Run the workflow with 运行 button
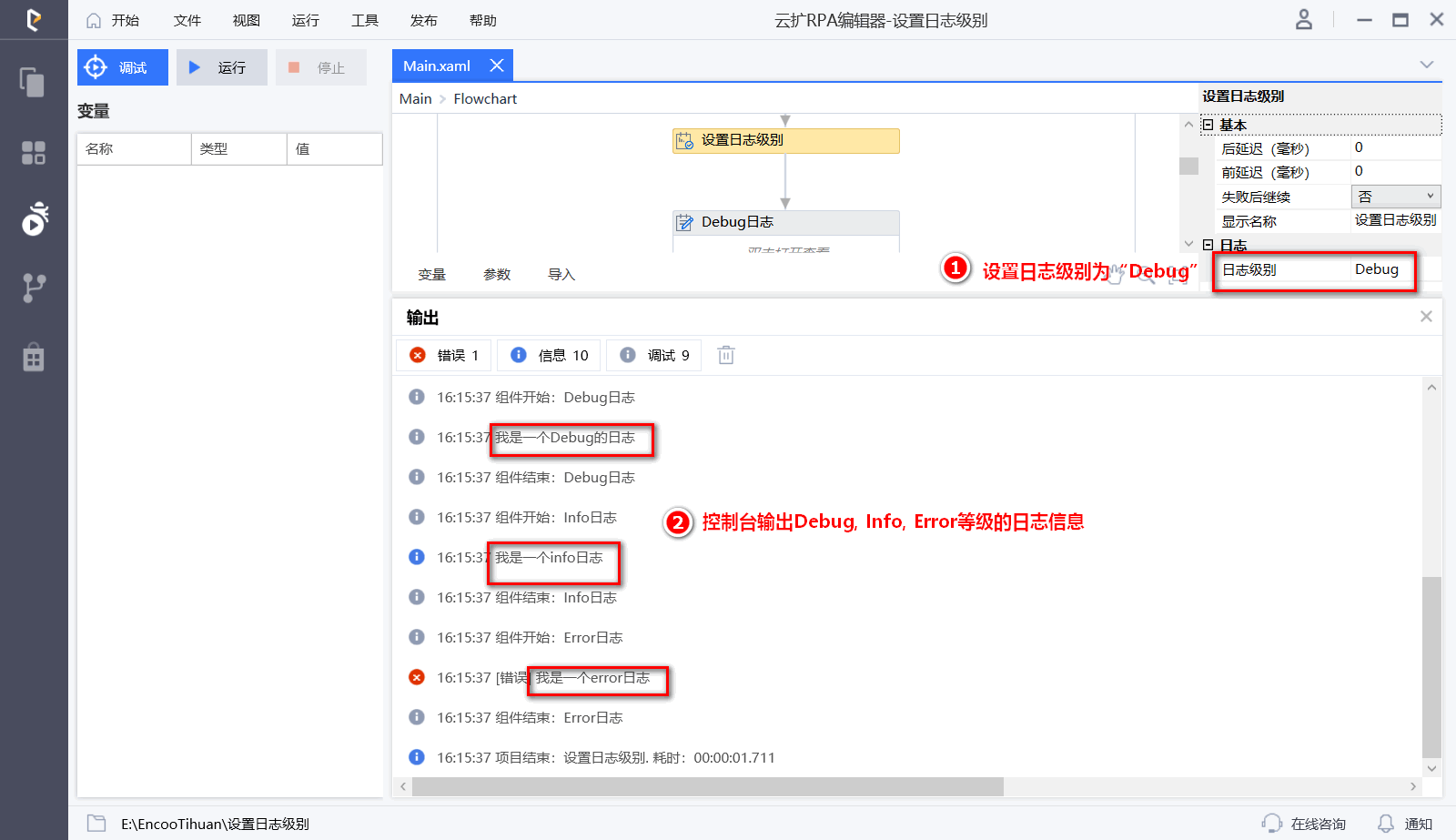Image resolution: width=1456 pixels, height=840 pixels. click(222, 67)
